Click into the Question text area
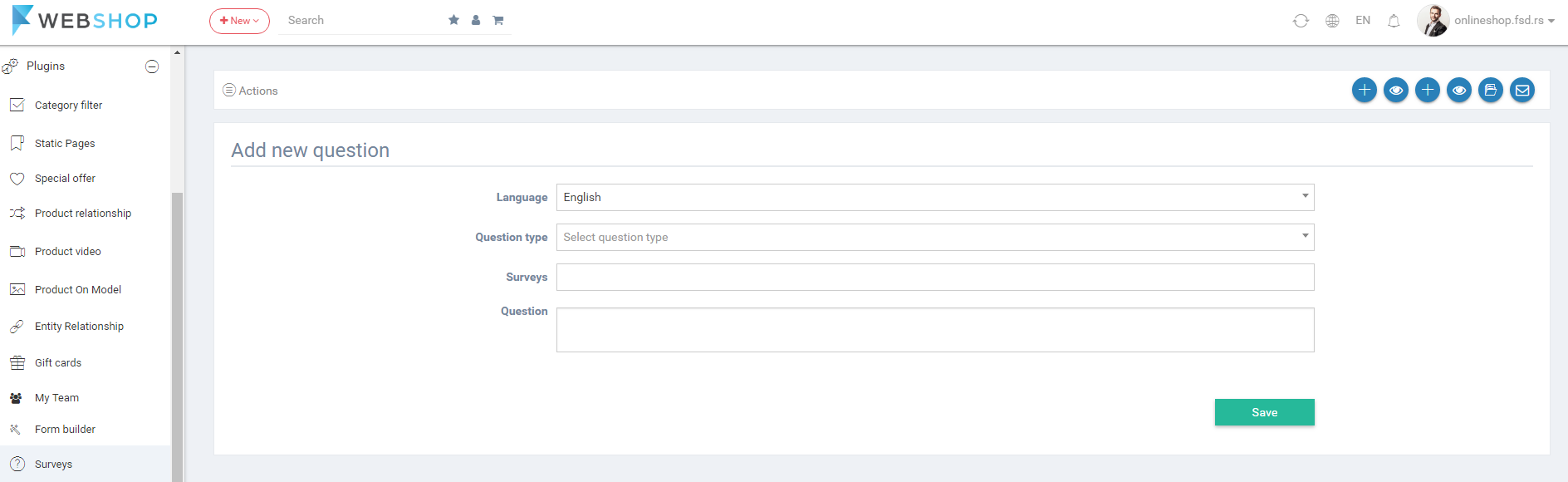Image resolution: width=1568 pixels, height=482 pixels. click(x=935, y=330)
